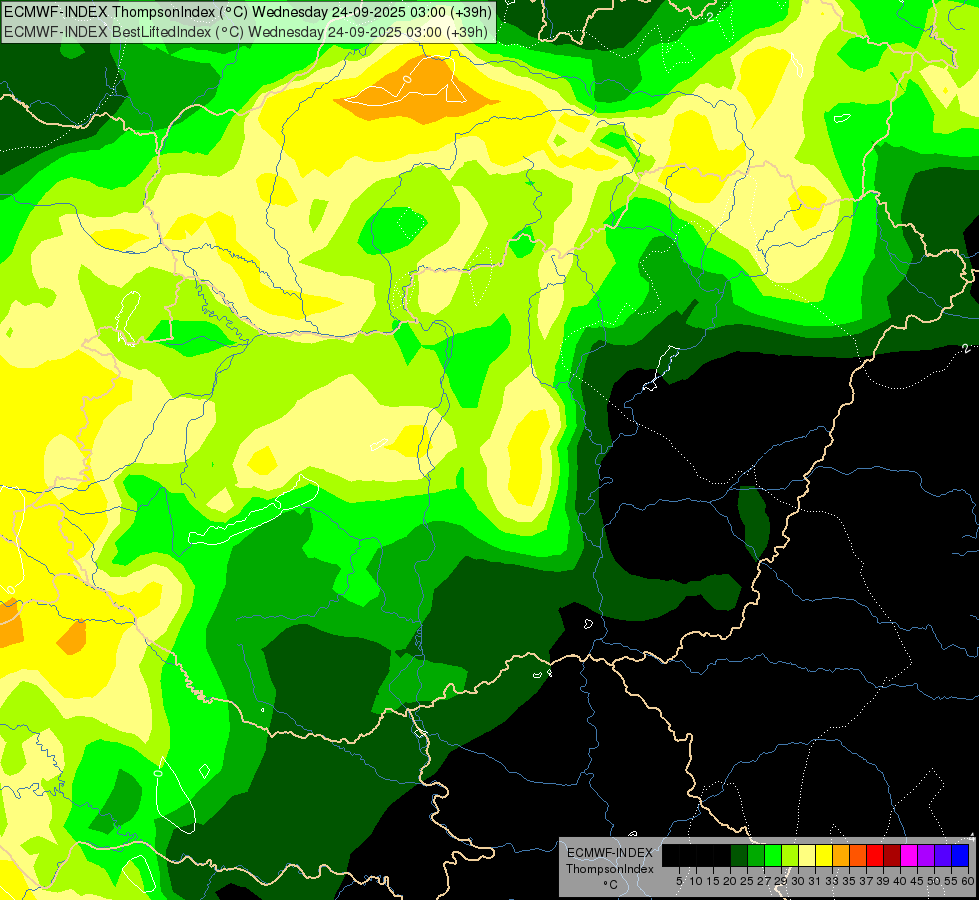
Task: Click the black swatch between 15 and 20
Action: [722, 855]
